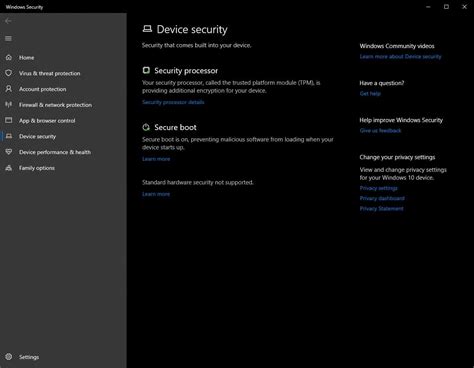The height and width of the screenshot is (368, 474).
Task: Click Learn more under Standard hardware security
Action: (x=156, y=194)
